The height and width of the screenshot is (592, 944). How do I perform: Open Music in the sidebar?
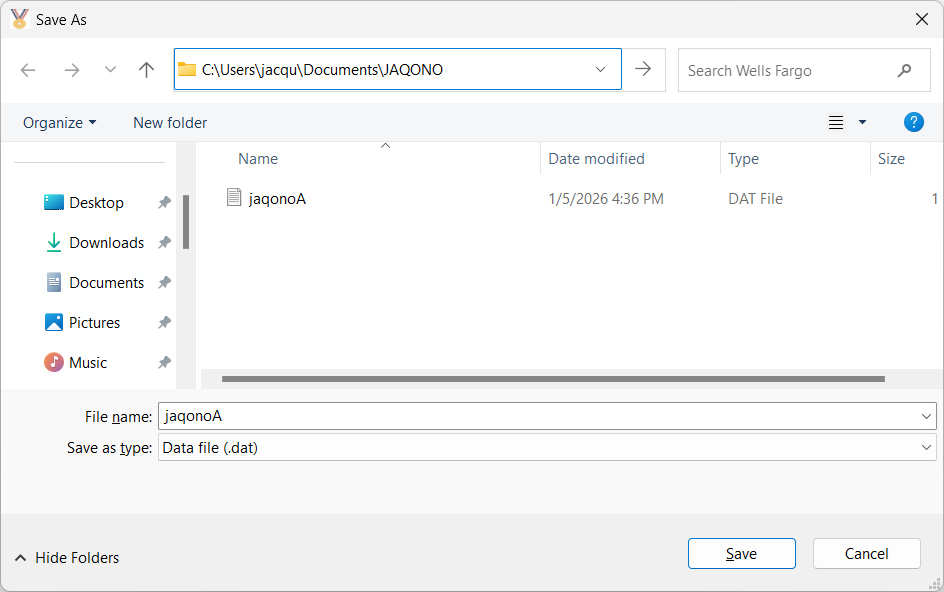click(x=88, y=363)
